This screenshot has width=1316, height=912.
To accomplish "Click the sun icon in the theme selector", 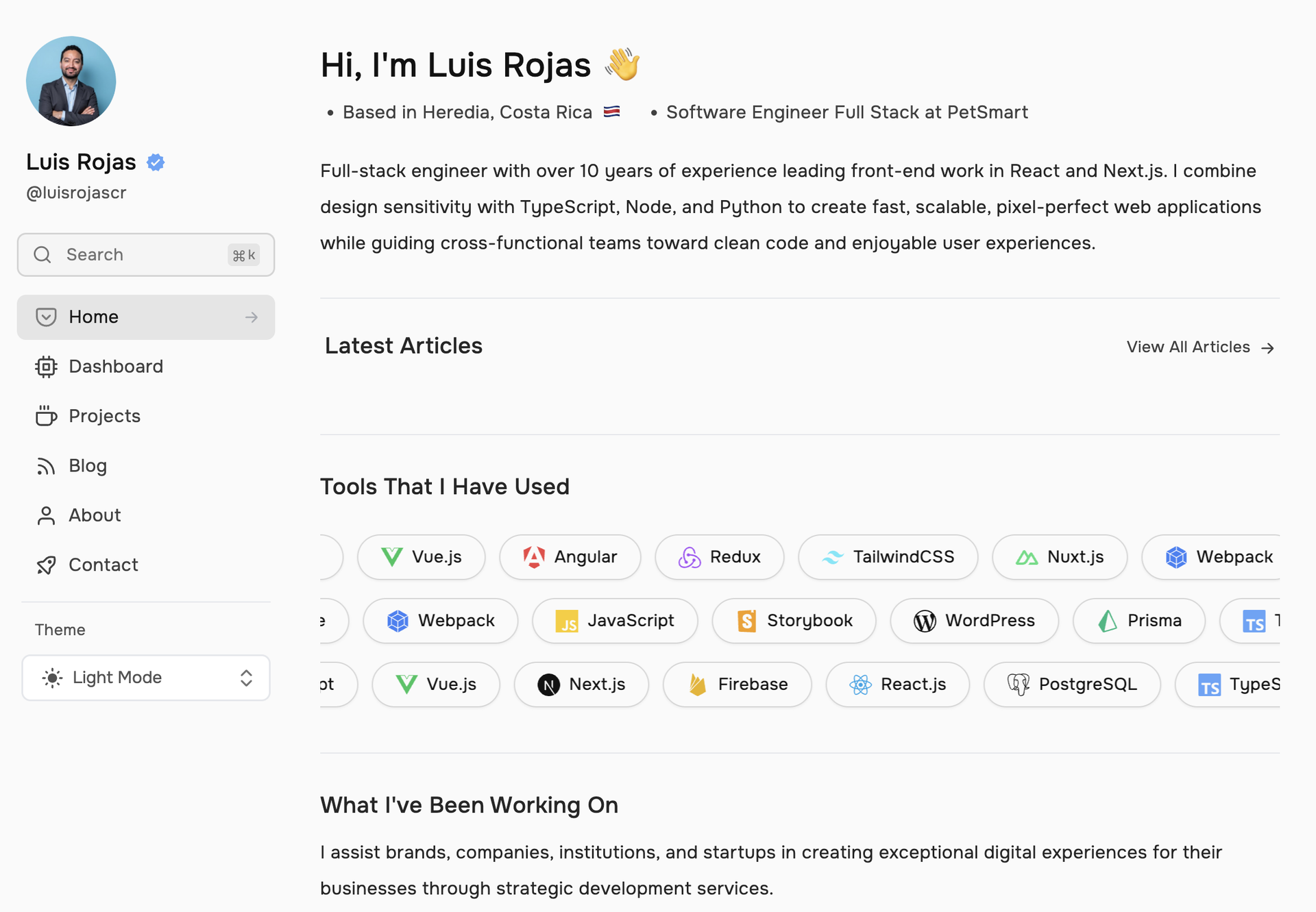I will [x=52, y=678].
